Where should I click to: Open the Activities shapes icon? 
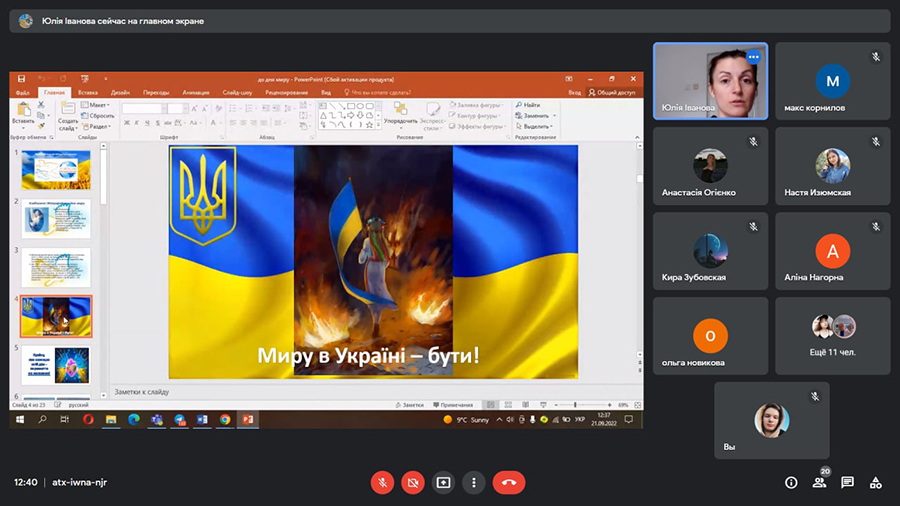click(x=876, y=482)
